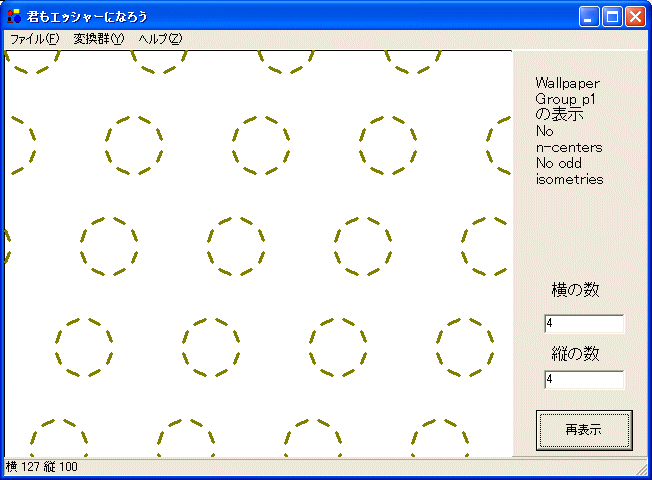Click the application icon in title bar
652x480 pixels.
(14, 16)
